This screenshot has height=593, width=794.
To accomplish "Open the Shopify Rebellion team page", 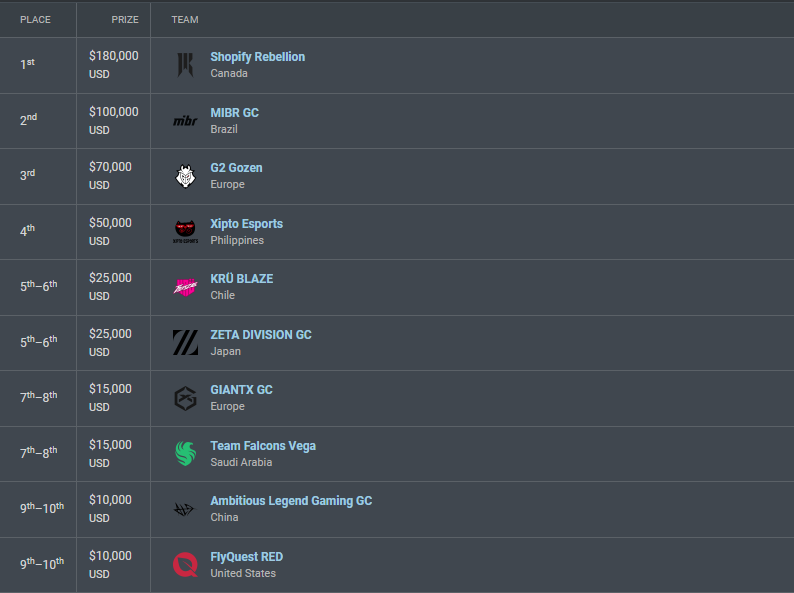I will point(258,57).
